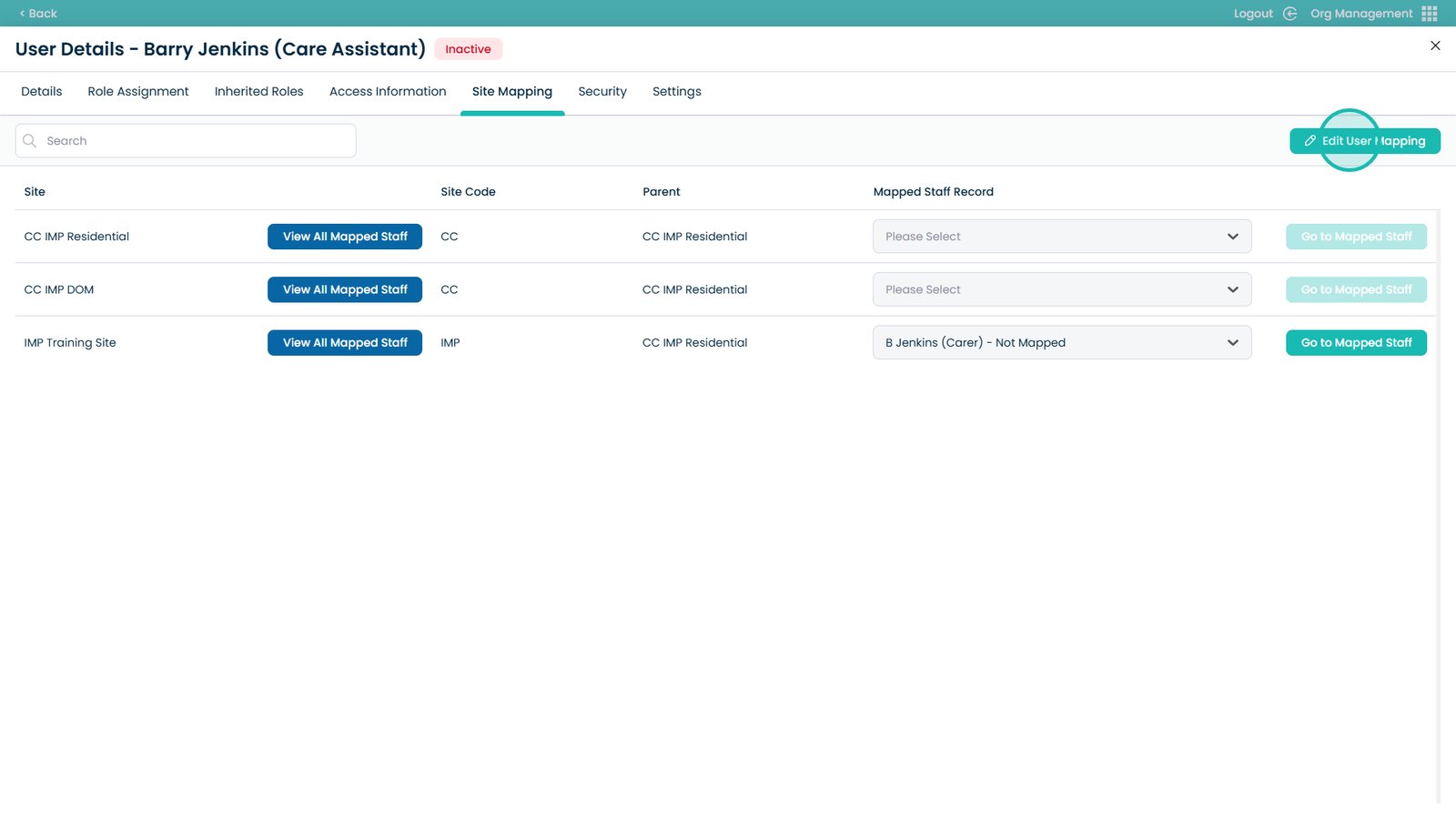Open the Role Assignment tab
The image size is (1456, 819).
pos(138,92)
